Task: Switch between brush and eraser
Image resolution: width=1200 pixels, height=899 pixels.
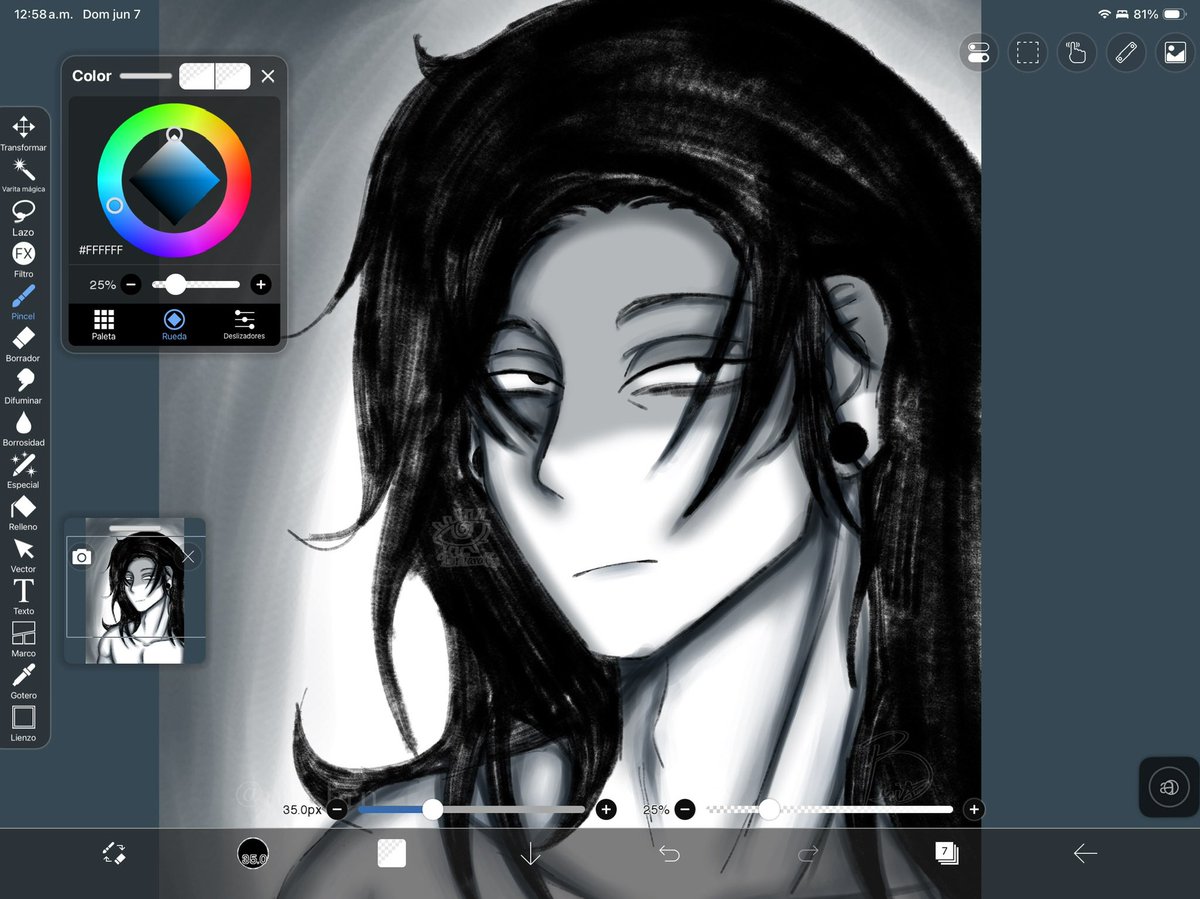Action: [x=114, y=853]
